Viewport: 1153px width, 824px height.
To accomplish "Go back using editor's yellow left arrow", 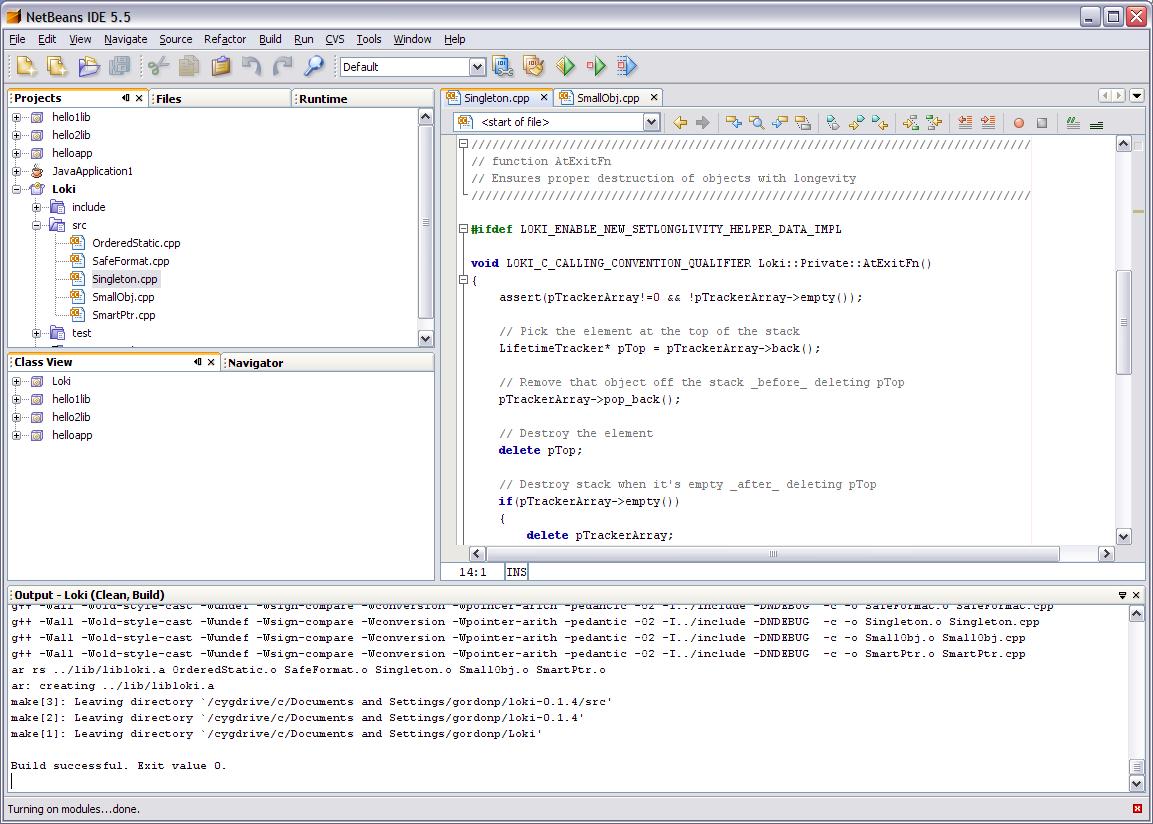I will (680, 123).
